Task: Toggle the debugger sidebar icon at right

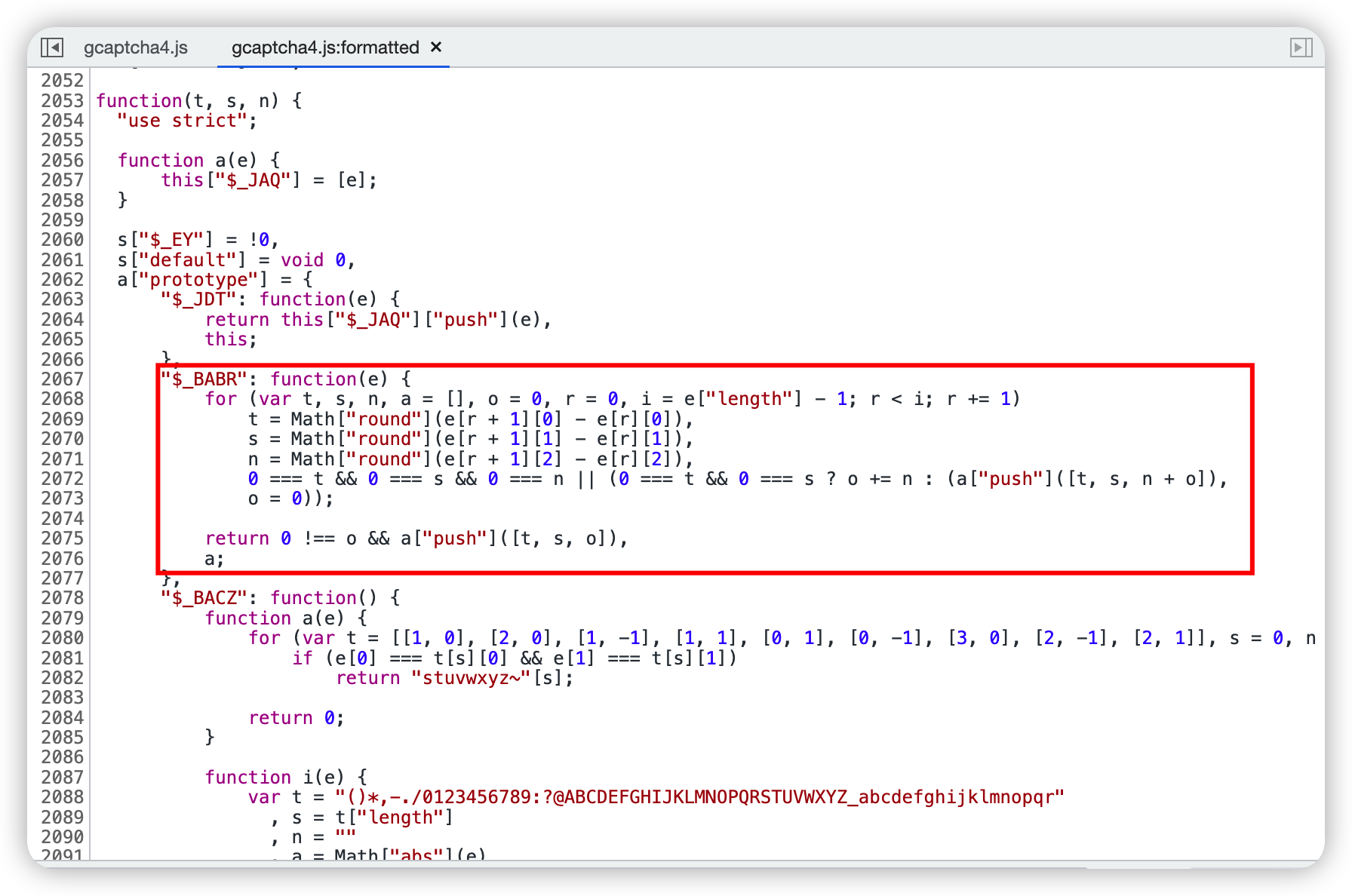Action: coord(1301,48)
